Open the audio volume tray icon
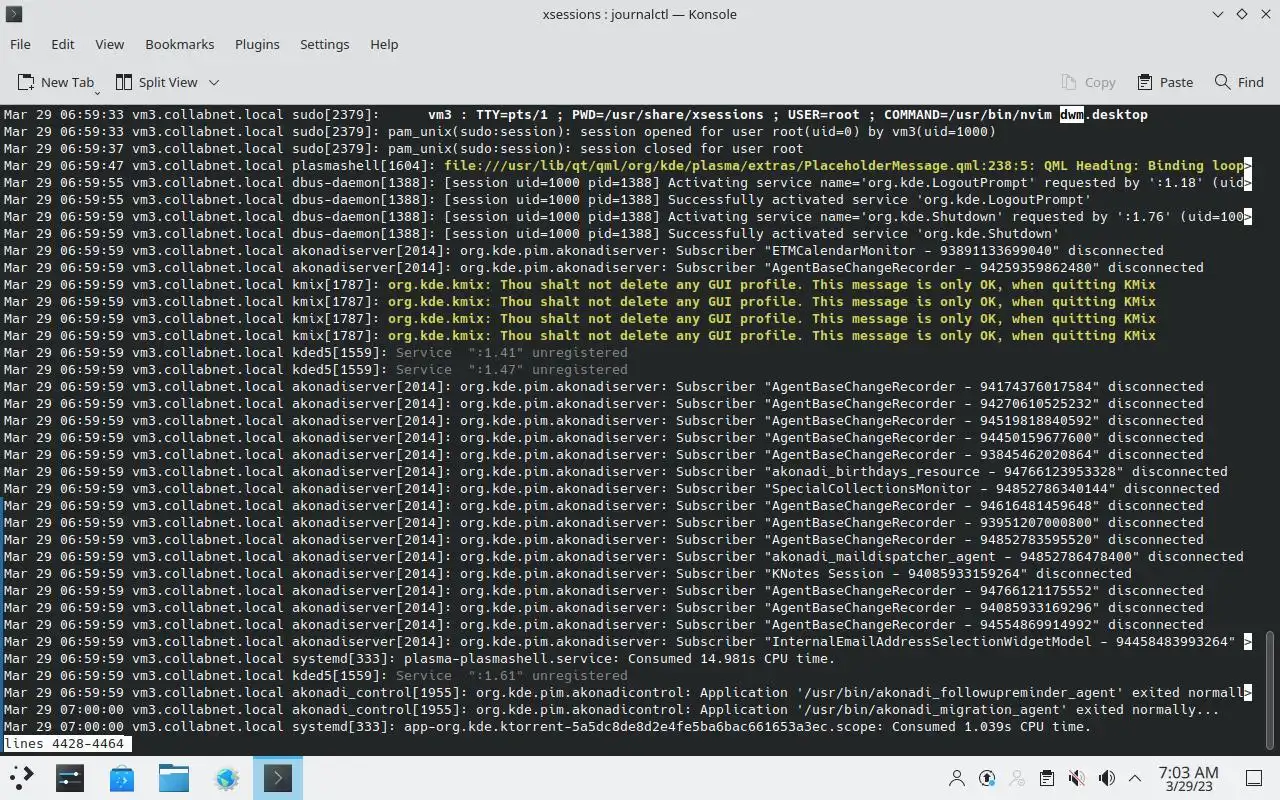Image resolution: width=1280 pixels, height=800 pixels. 1107,778
